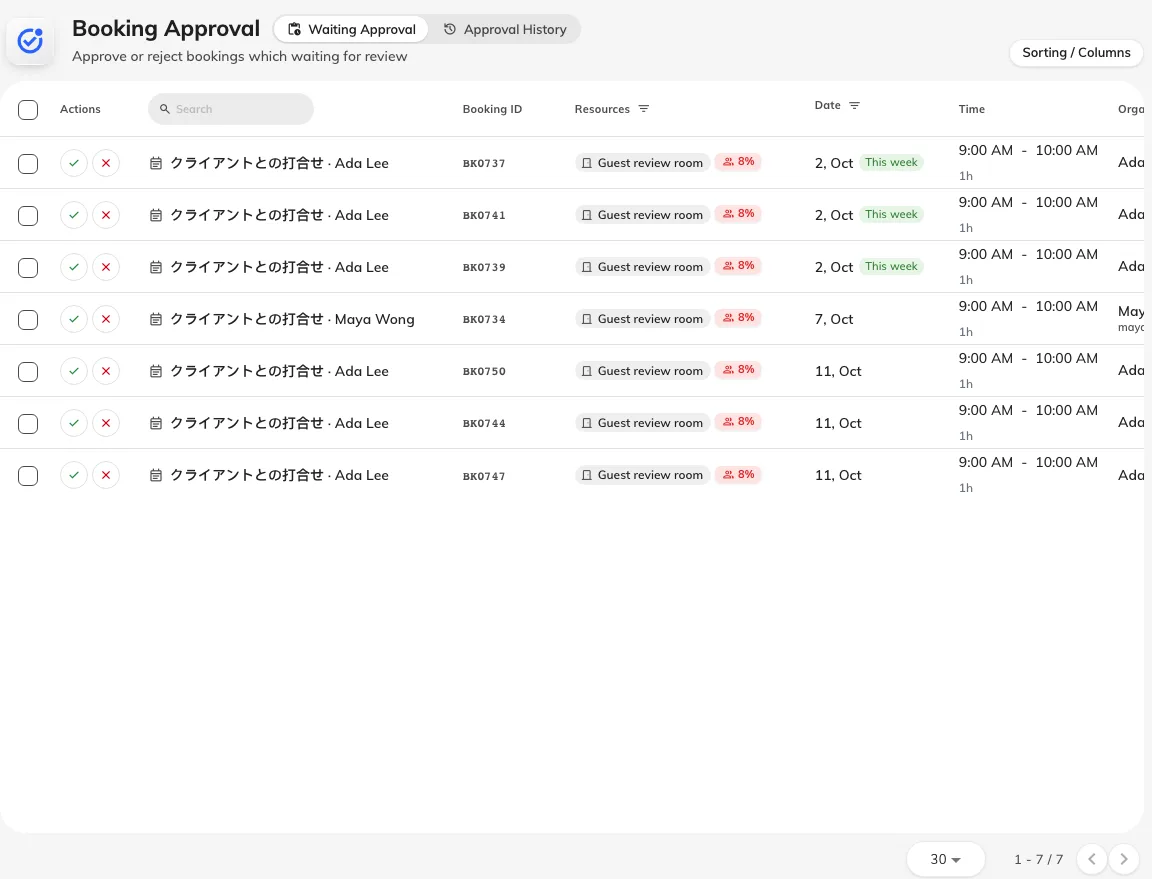Go to the previous page arrow
The height and width of the screenshot is (879, 1152).
1092,859
